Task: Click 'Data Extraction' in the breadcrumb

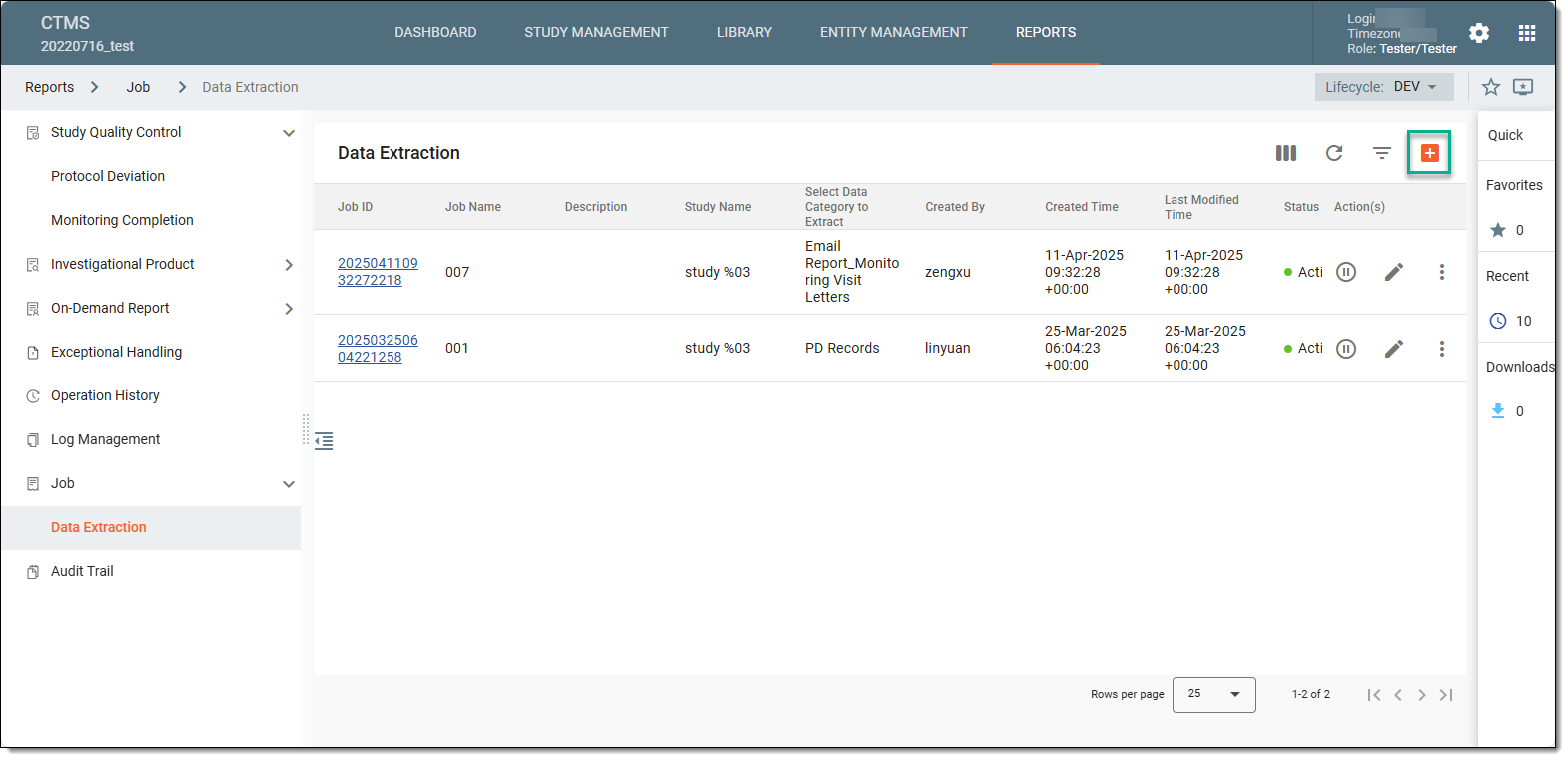Action: [250, 87]
